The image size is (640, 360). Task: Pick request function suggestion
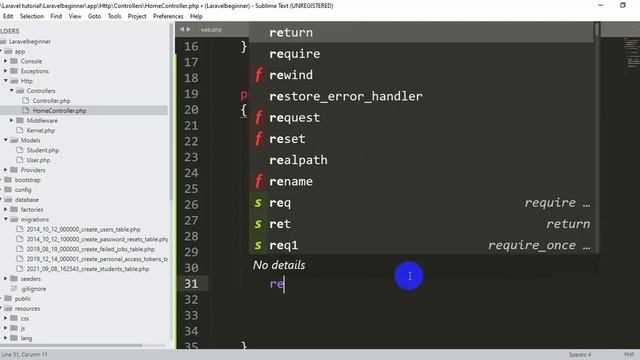click(x=421, y=118)
